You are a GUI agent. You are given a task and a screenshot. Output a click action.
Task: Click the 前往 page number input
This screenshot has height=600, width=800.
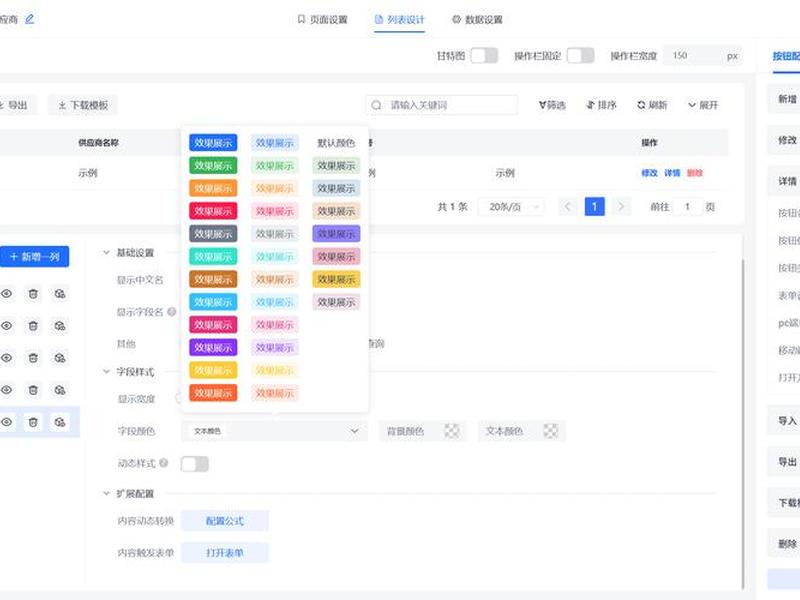[687, 207]
